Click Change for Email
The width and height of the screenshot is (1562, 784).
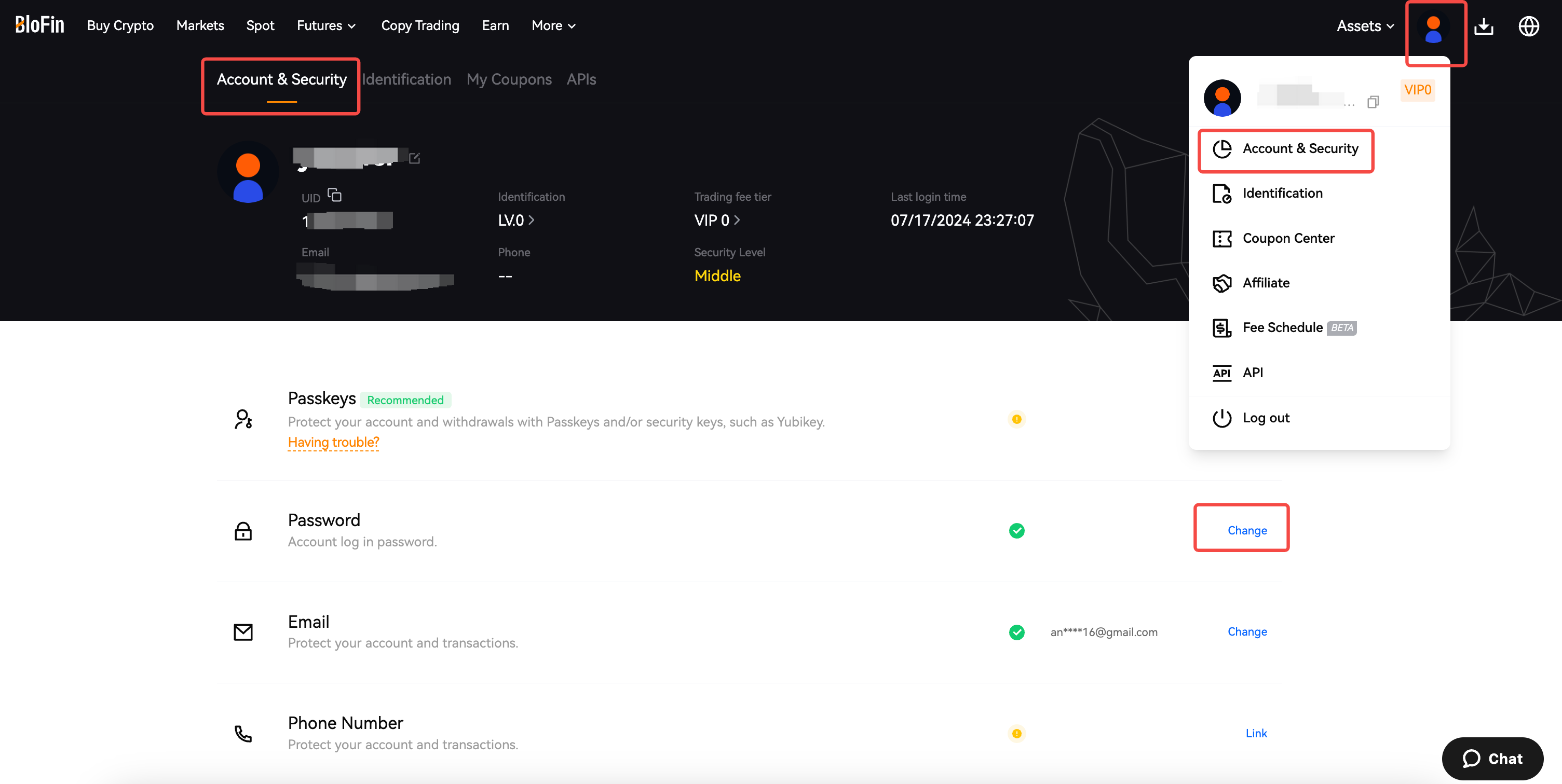coord(1247,631)
